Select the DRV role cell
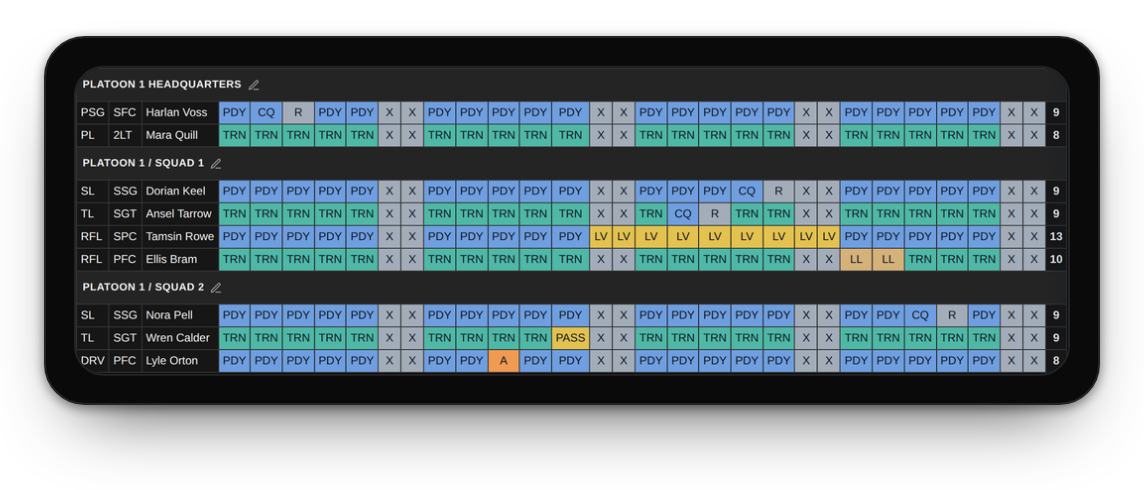 tap(93, 361)
